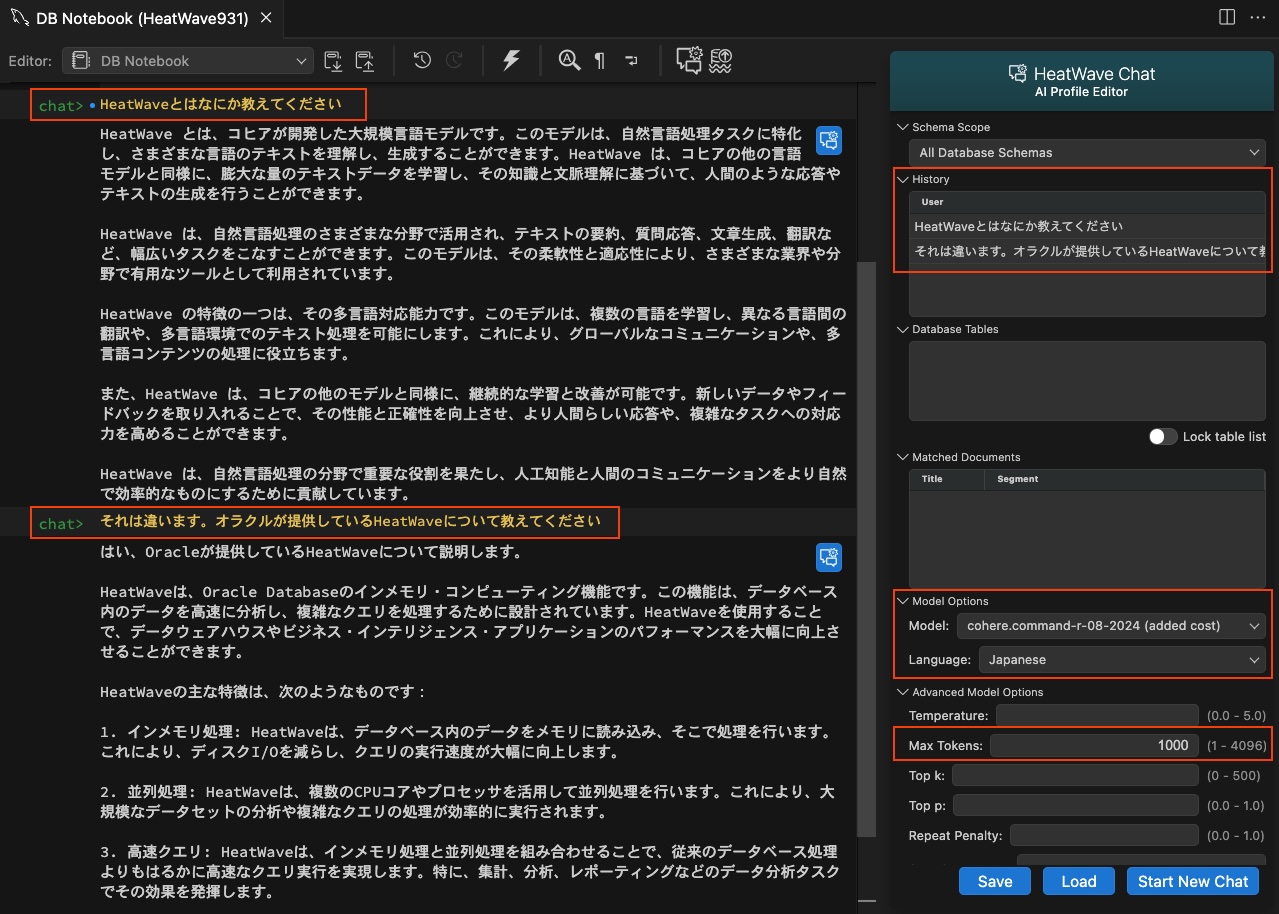The image size is (1279, 914).
Task: Open find with the magnifier search icon
Action: [x=568, y=60]
